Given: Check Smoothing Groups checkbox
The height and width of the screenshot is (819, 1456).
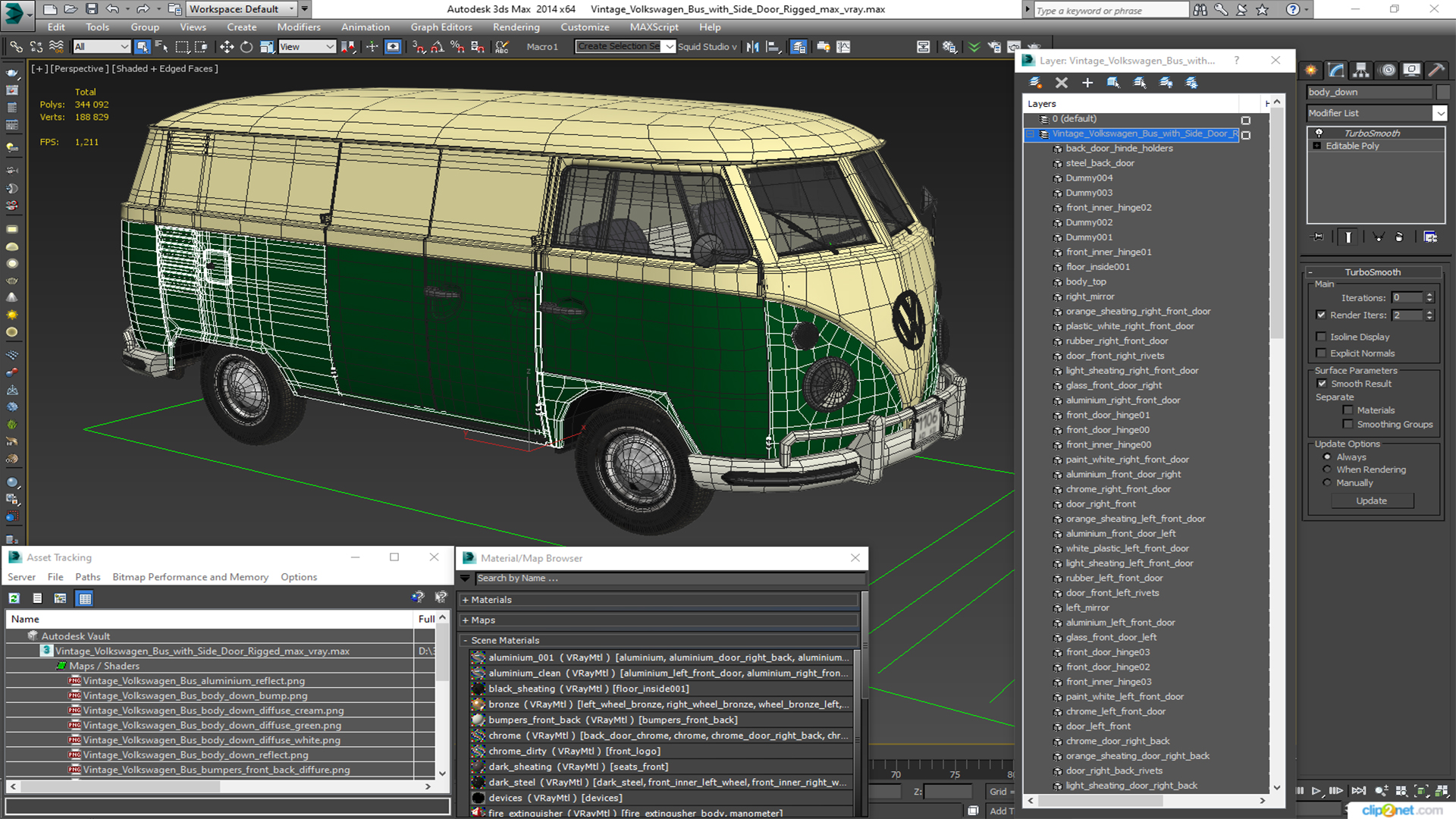Looking at the screenshot, I should (1348, 425).
